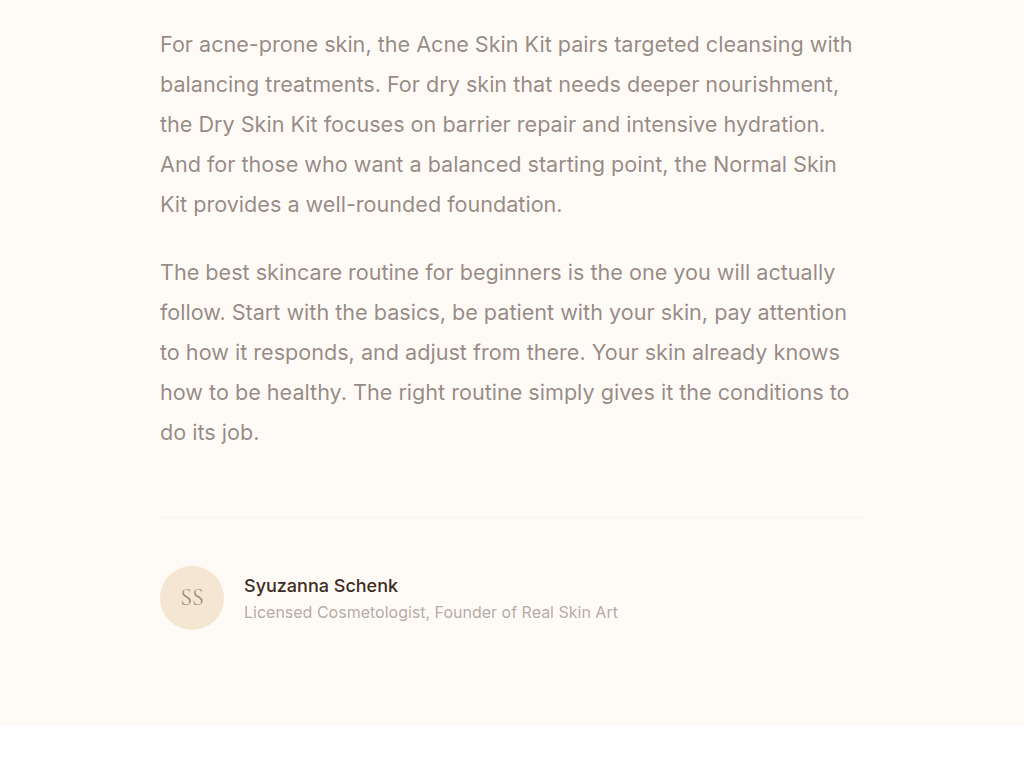
Task: Click the words Your skin already knows
Action: (717, 353)
